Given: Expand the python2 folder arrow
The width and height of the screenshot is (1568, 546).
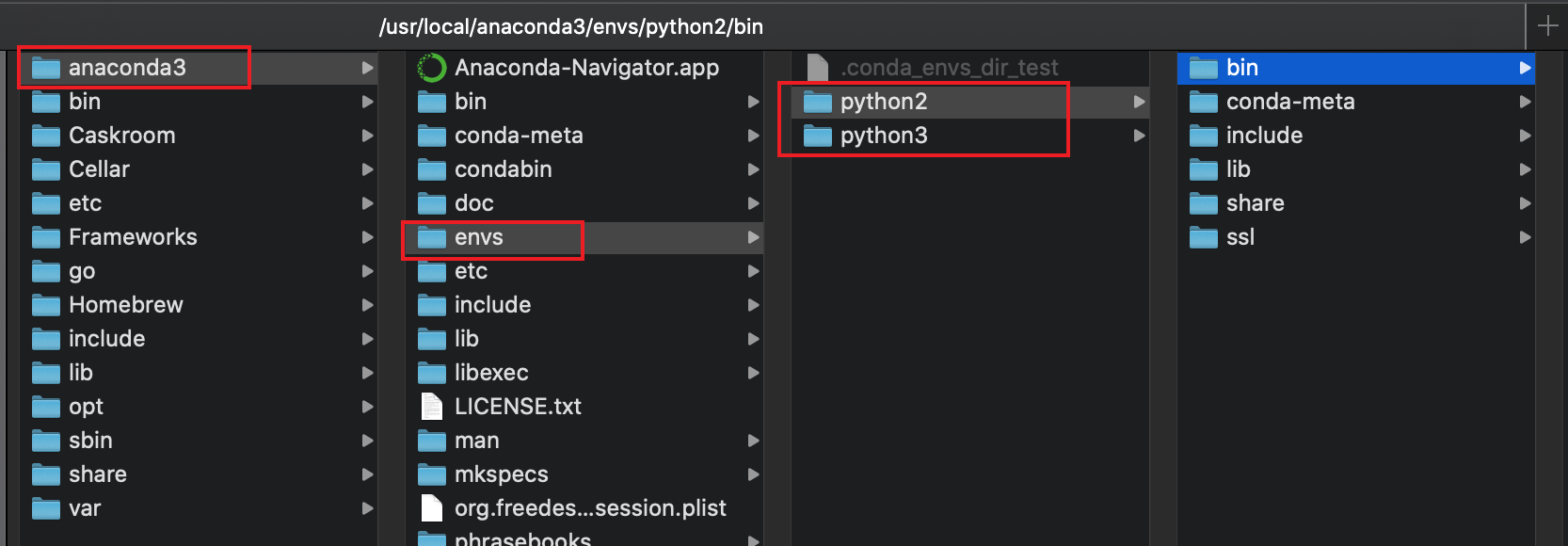Looking at the screenshot, I should pos(1139,102).
